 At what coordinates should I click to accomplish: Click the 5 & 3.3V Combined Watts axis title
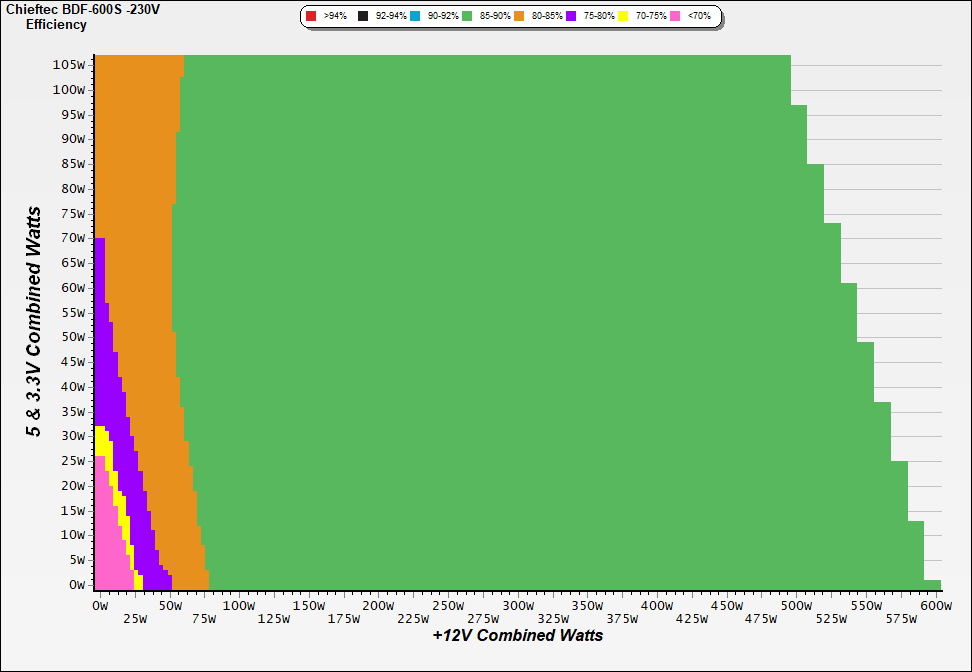click(35, 322)
